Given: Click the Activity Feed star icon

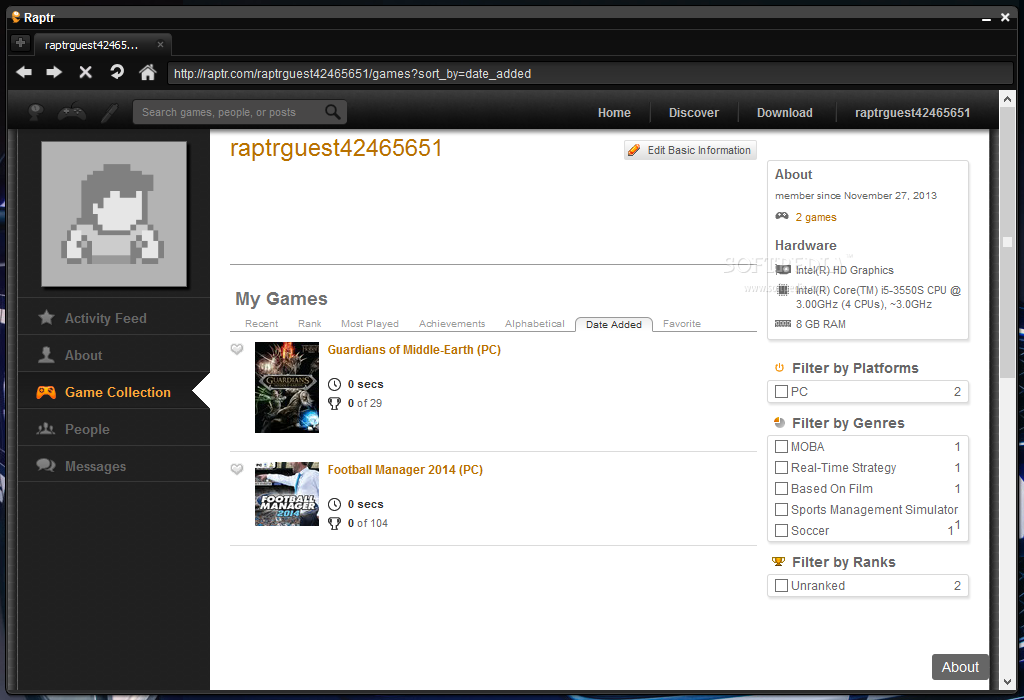Looking at the screenshot, I should (46, 317).
